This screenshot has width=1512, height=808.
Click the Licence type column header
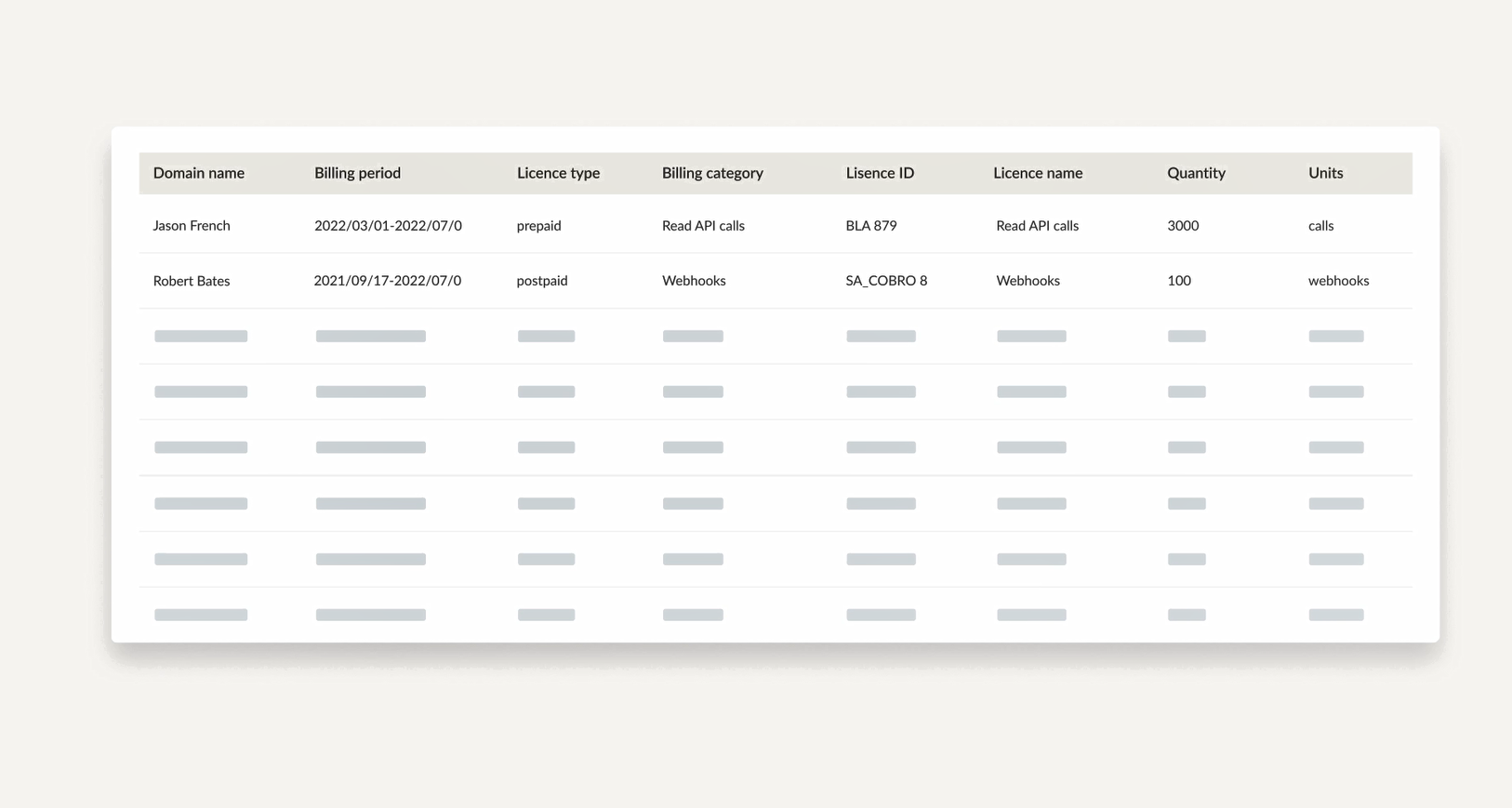tap(558, 173)
